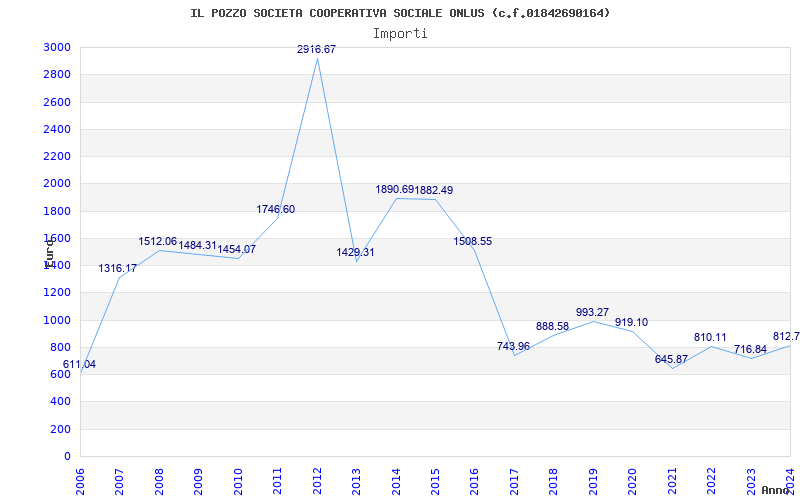Click the 200 y-axis tick label
This screenshot has height=500, width=800.
point(60,430)
